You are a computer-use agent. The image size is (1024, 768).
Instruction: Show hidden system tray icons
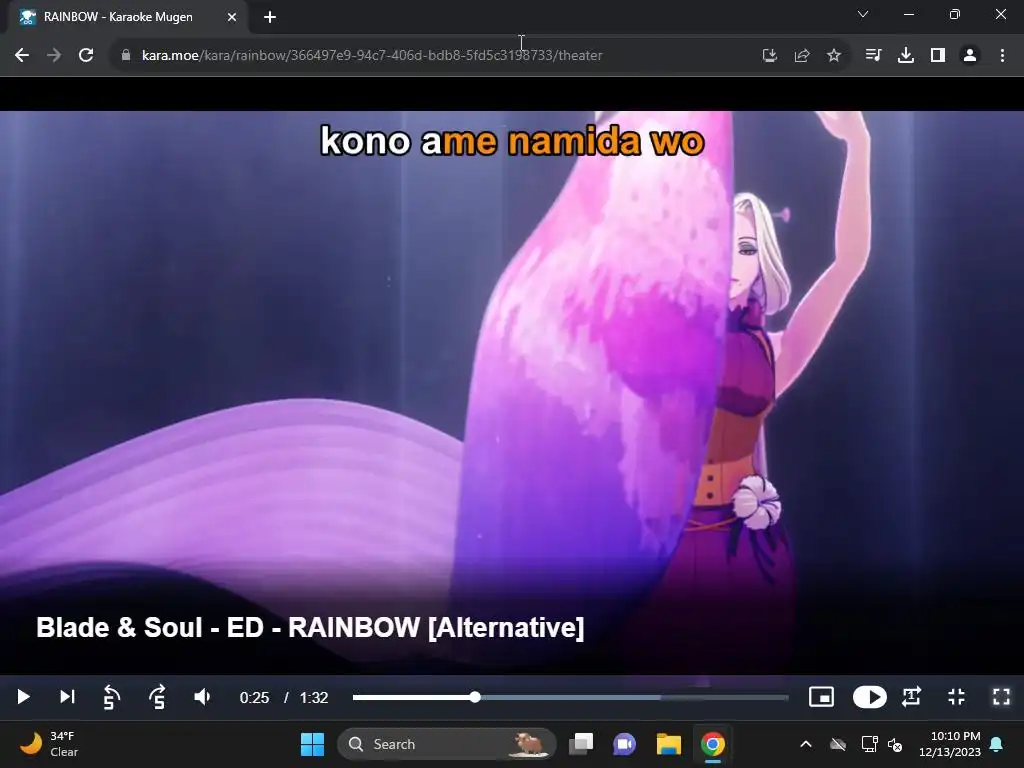pyautogui.click(x=806, y=744)
